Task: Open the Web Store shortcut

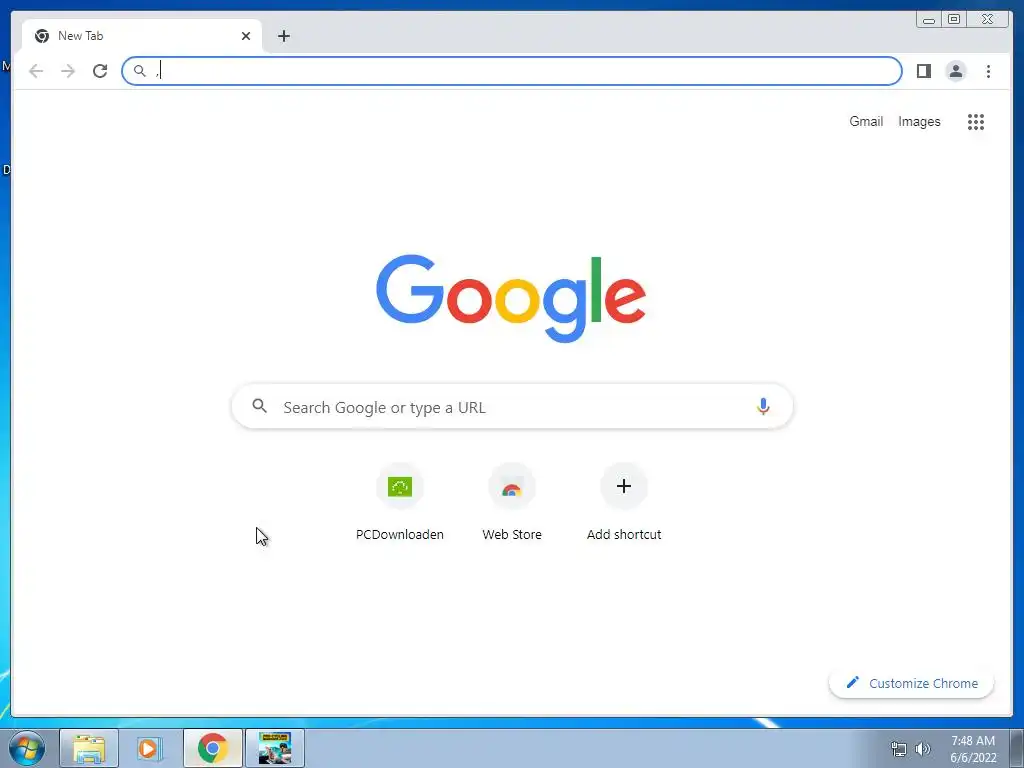Action: click(512, 503)
